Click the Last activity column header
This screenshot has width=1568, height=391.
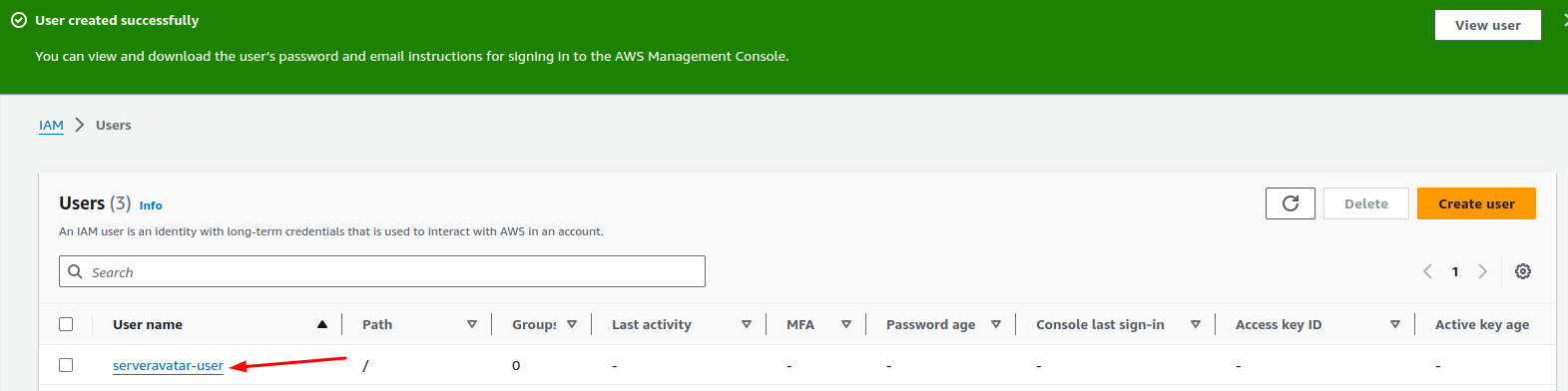(x=652, y=324)
